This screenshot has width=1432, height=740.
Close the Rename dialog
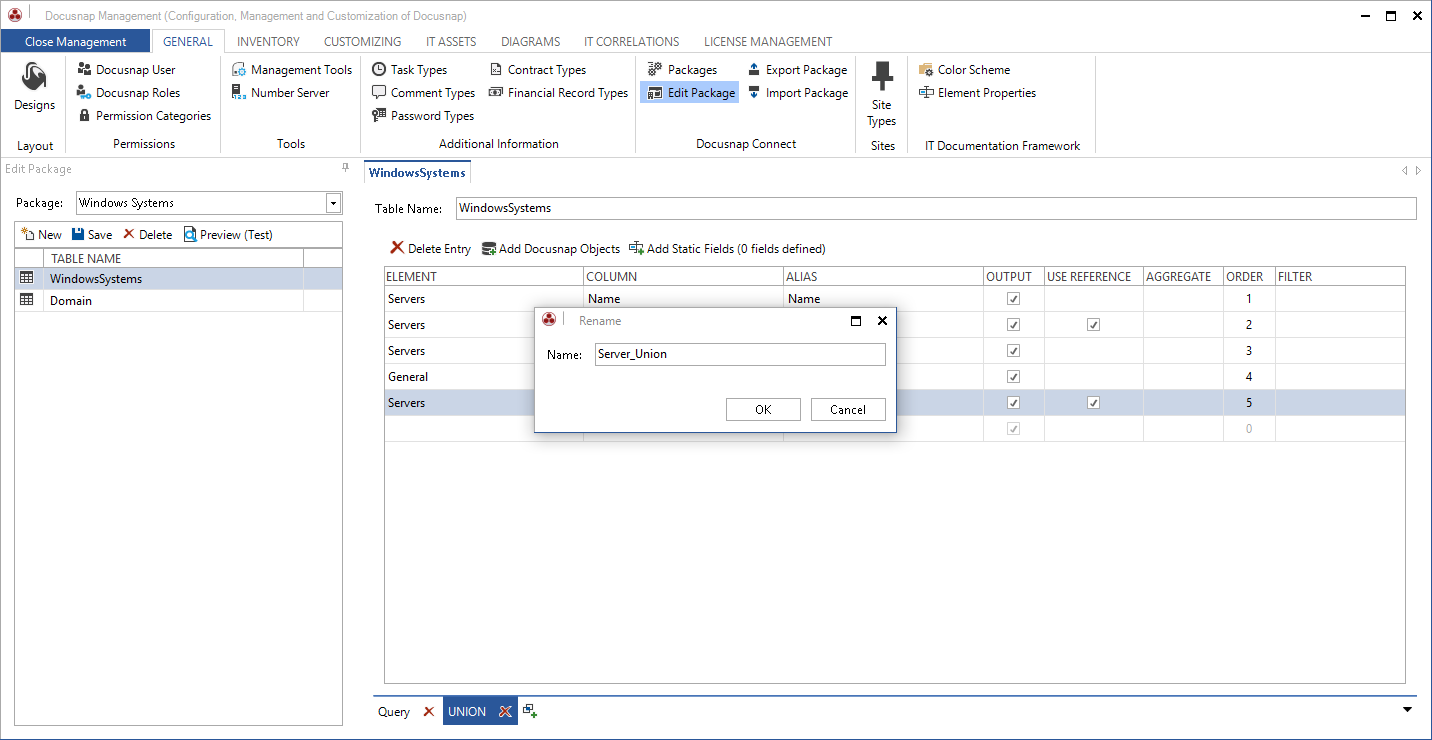pos(882,321)
